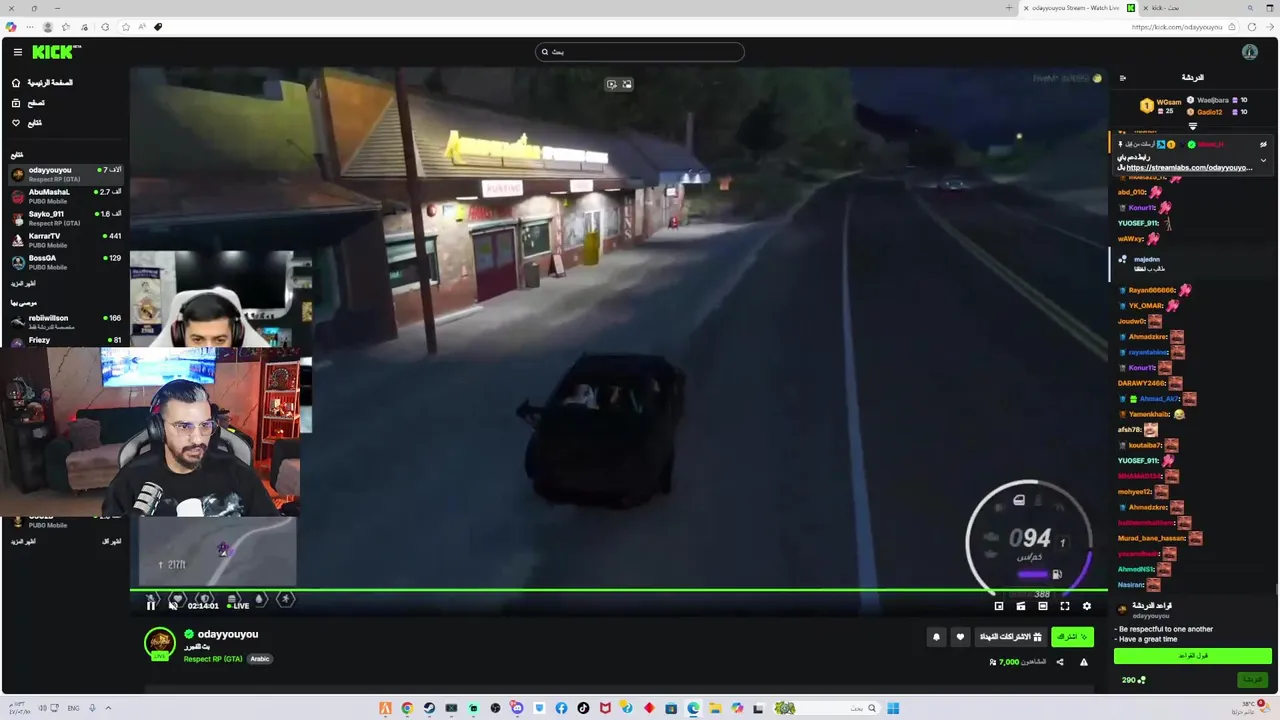Open the user profile avatar menu
Screen dimensions: 1280x720
1250,52
